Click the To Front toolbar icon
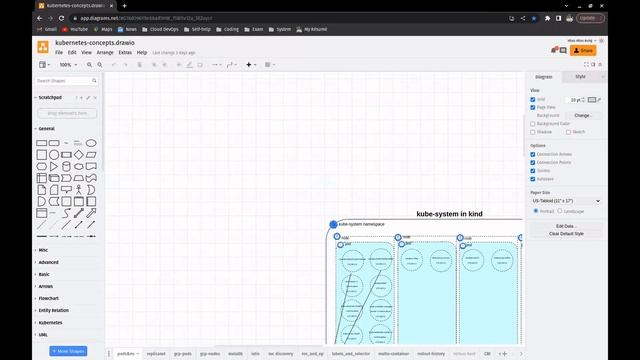The image size is (640, 360). [x=154, y=64]
